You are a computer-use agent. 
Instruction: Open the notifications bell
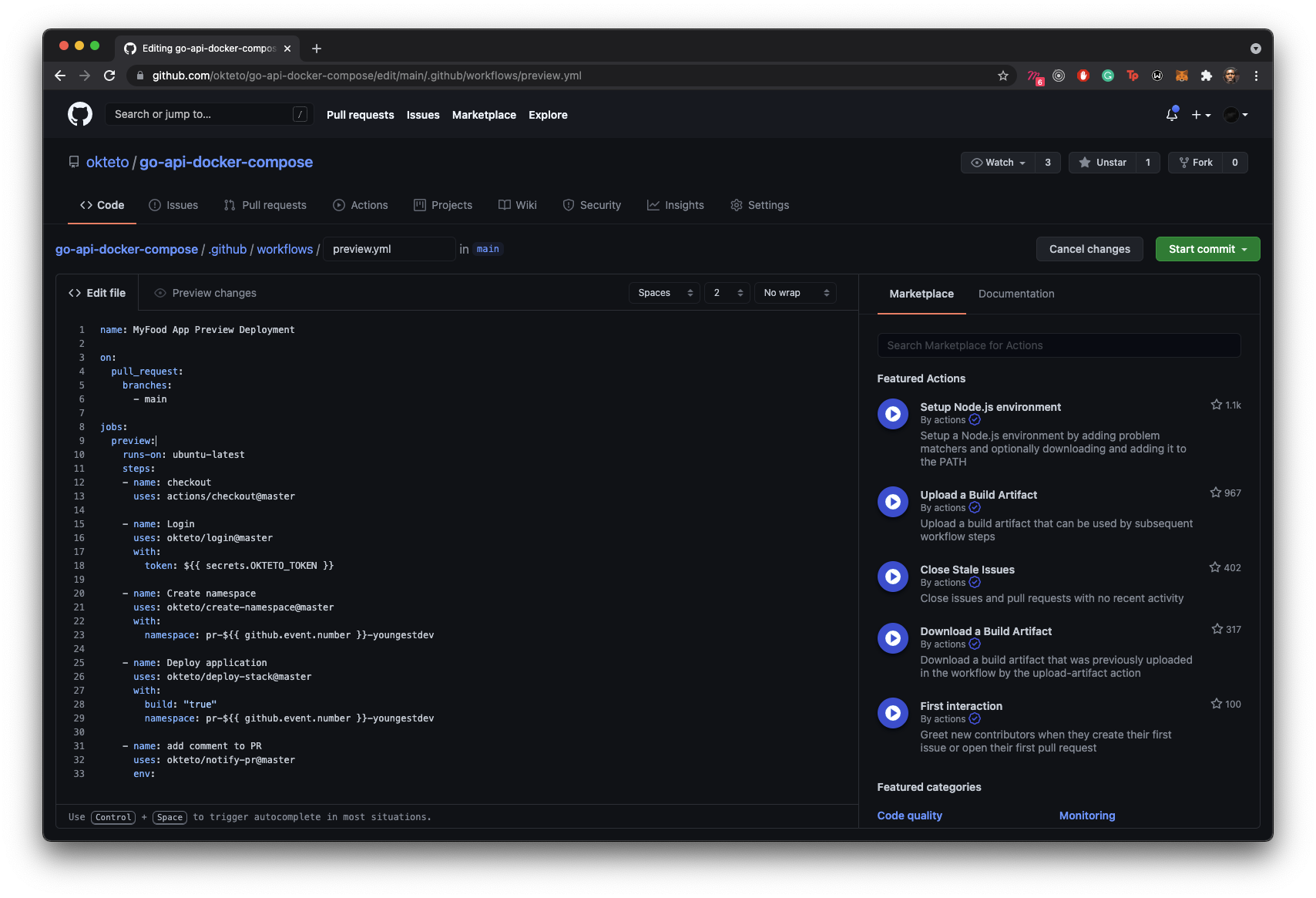point(1172,114)
